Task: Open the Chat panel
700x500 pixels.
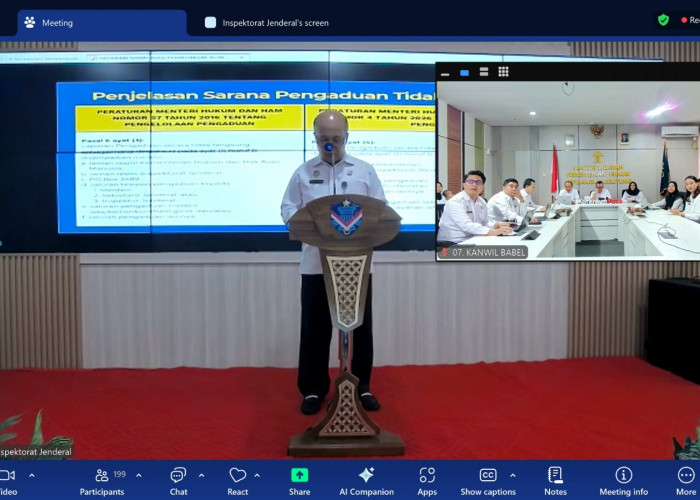Action: (x=178, y=481)
